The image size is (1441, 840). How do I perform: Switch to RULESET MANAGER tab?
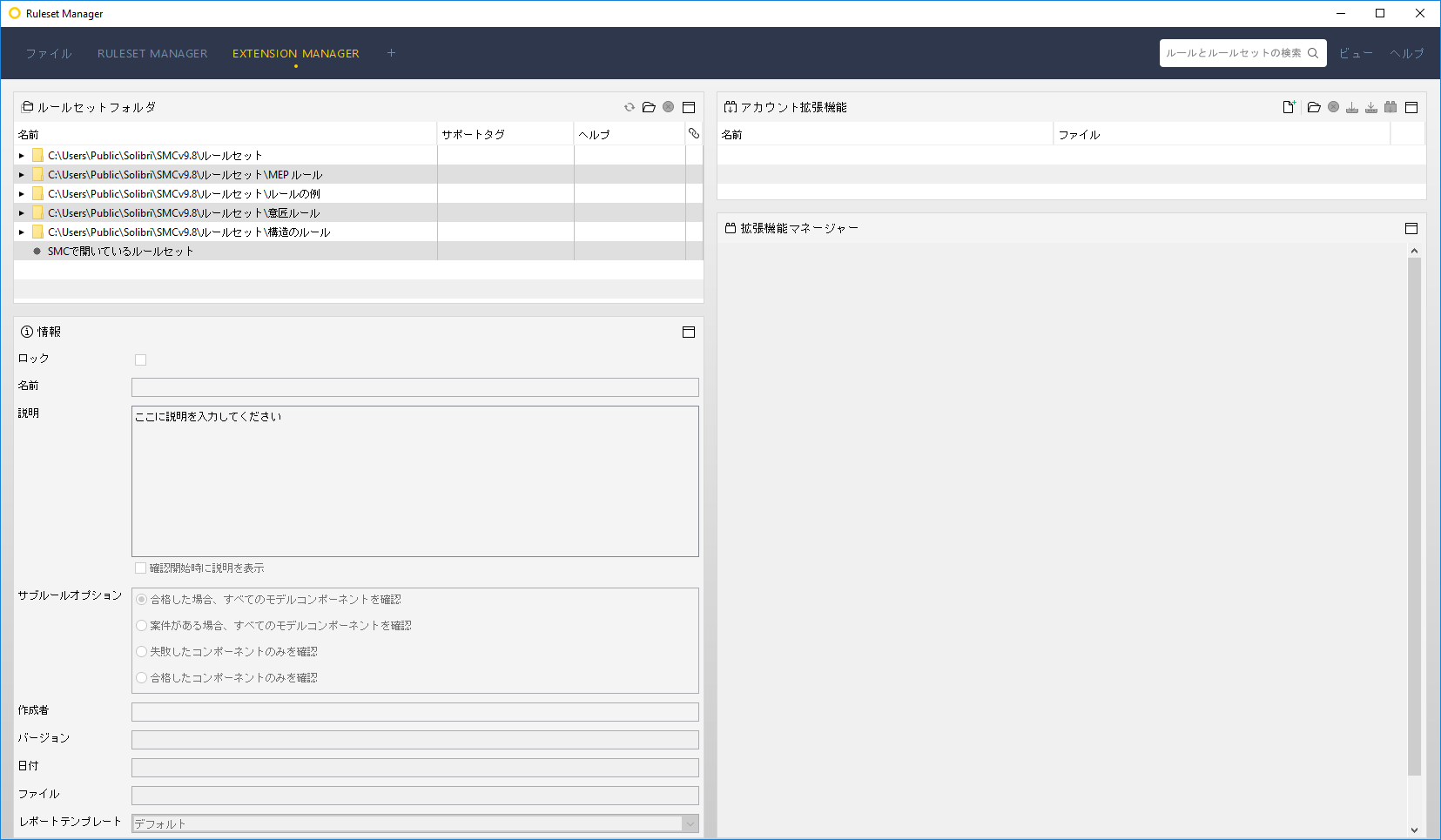(152, 53)
